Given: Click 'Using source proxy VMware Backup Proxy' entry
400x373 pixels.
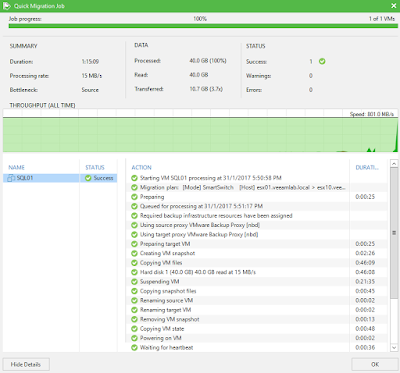Looking at the screenshot, I should (200, 225).
